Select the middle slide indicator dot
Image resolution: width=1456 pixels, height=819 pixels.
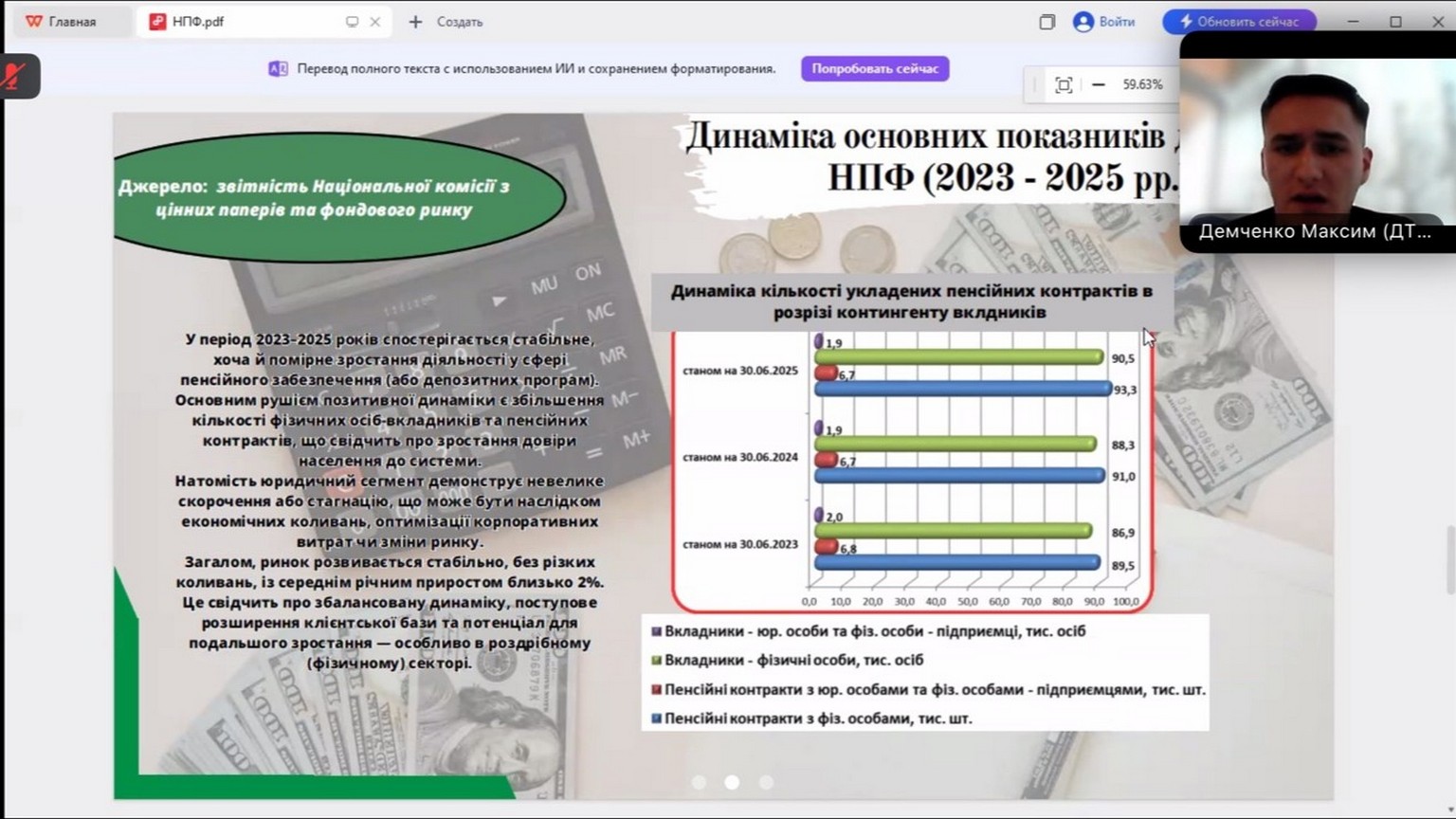point(732,782)
